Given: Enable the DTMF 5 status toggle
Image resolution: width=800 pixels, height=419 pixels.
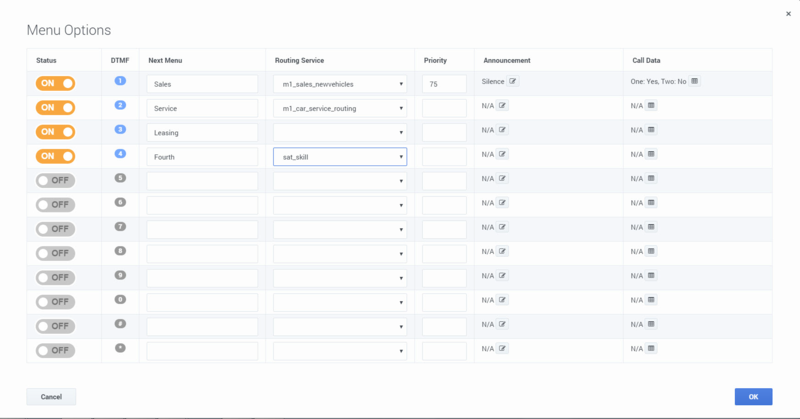Looking at the screenshot, I should 55,180.
